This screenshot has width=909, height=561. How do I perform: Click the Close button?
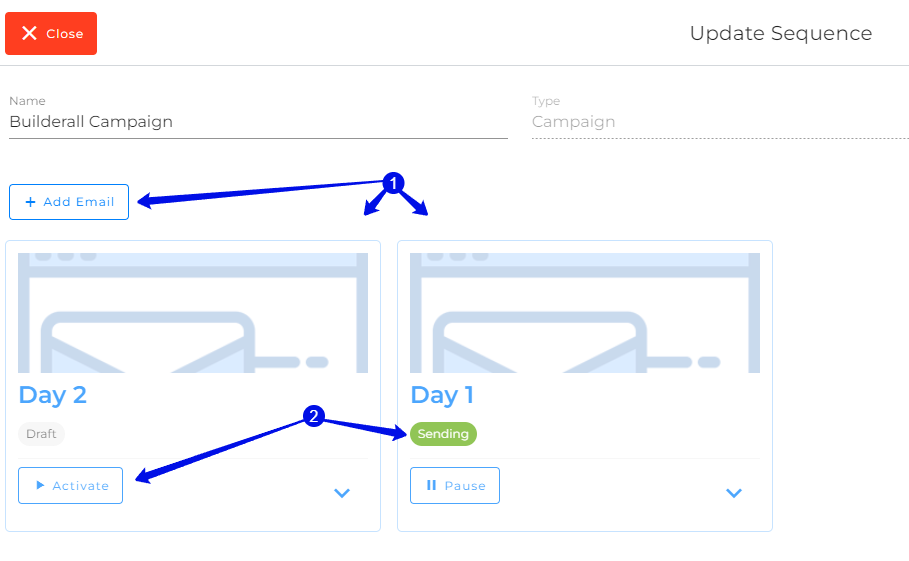51,34
